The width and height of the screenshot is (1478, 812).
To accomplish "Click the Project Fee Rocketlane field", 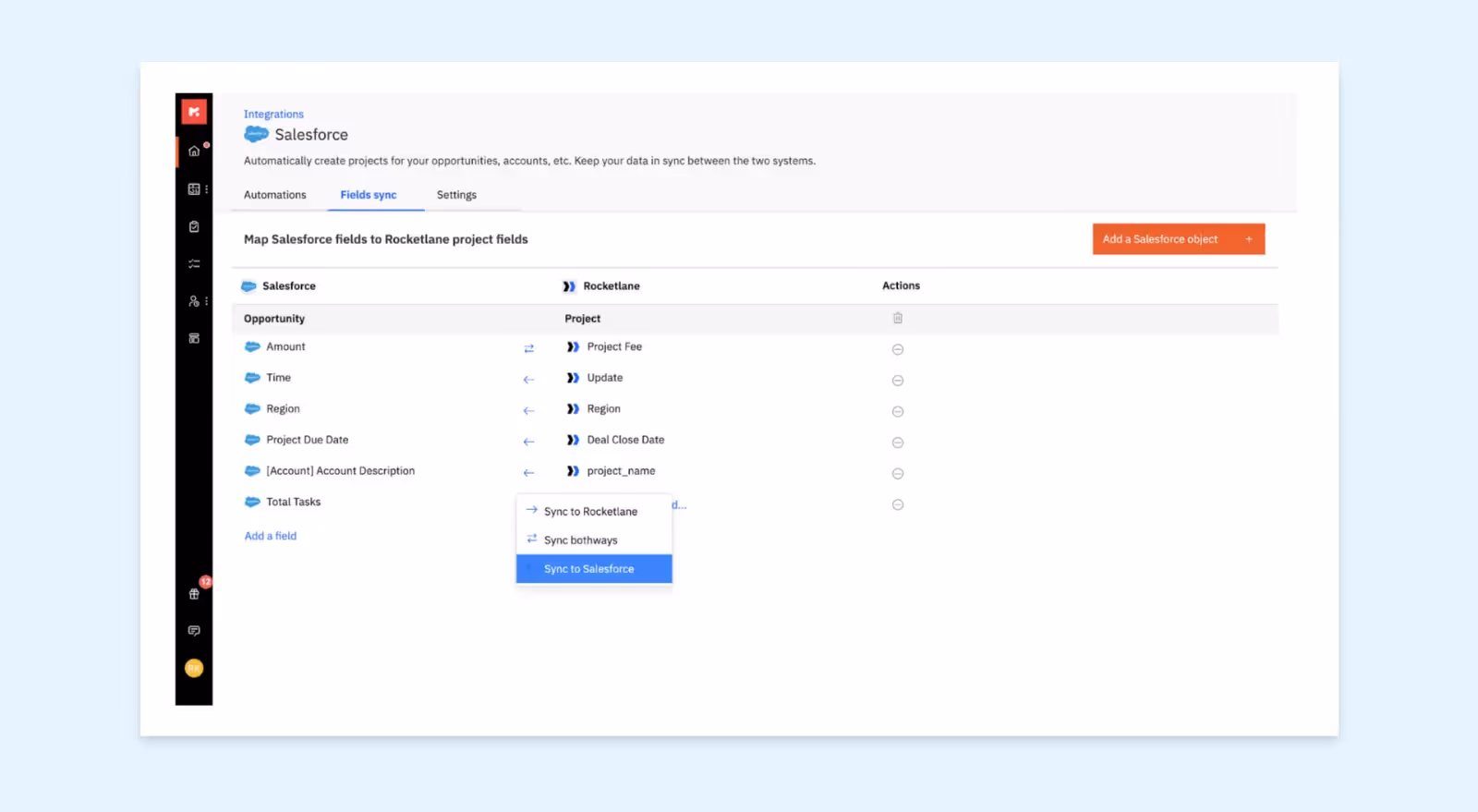I will (614, 347).
